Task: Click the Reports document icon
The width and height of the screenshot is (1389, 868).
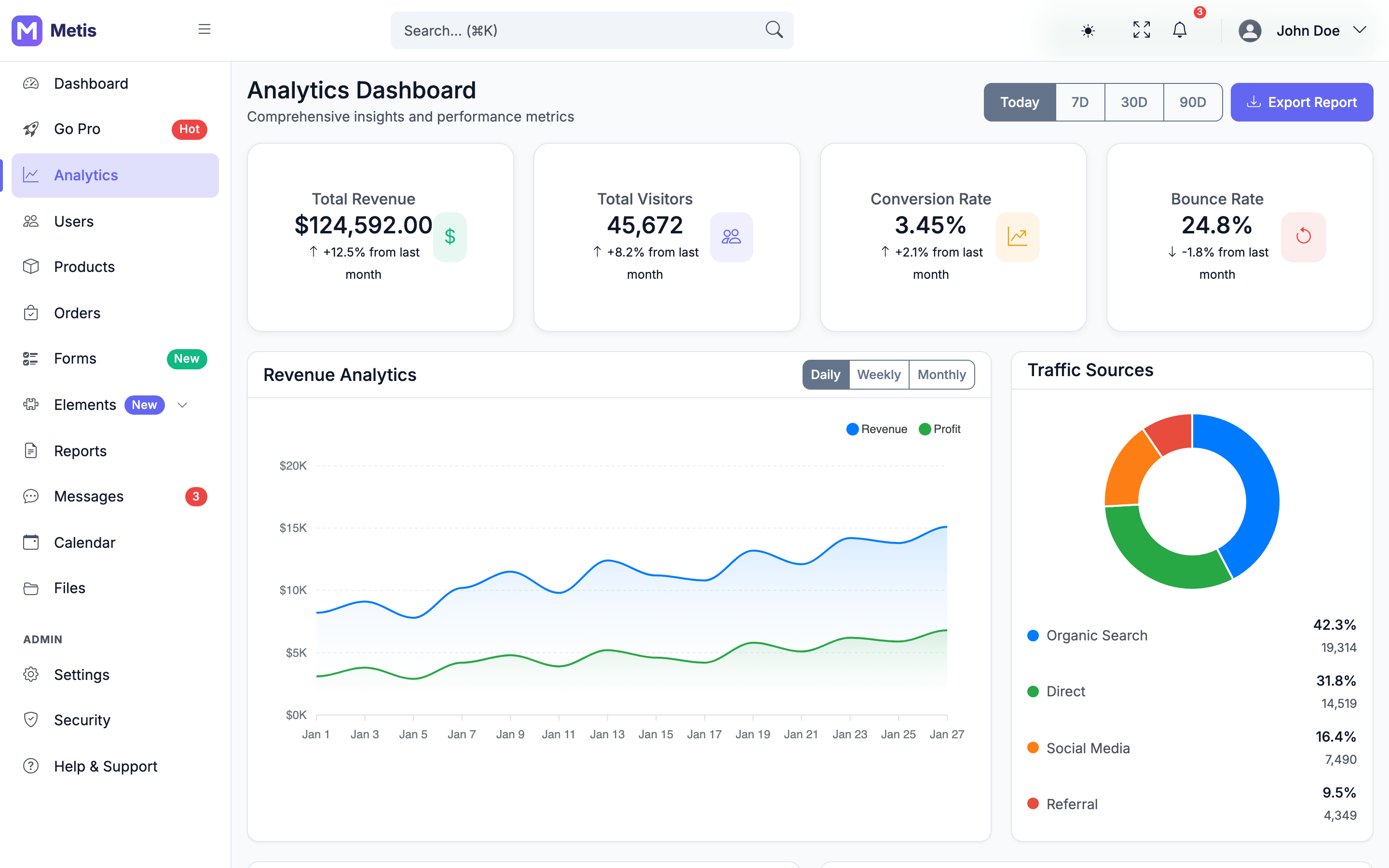Action: [x=31, y=451]
